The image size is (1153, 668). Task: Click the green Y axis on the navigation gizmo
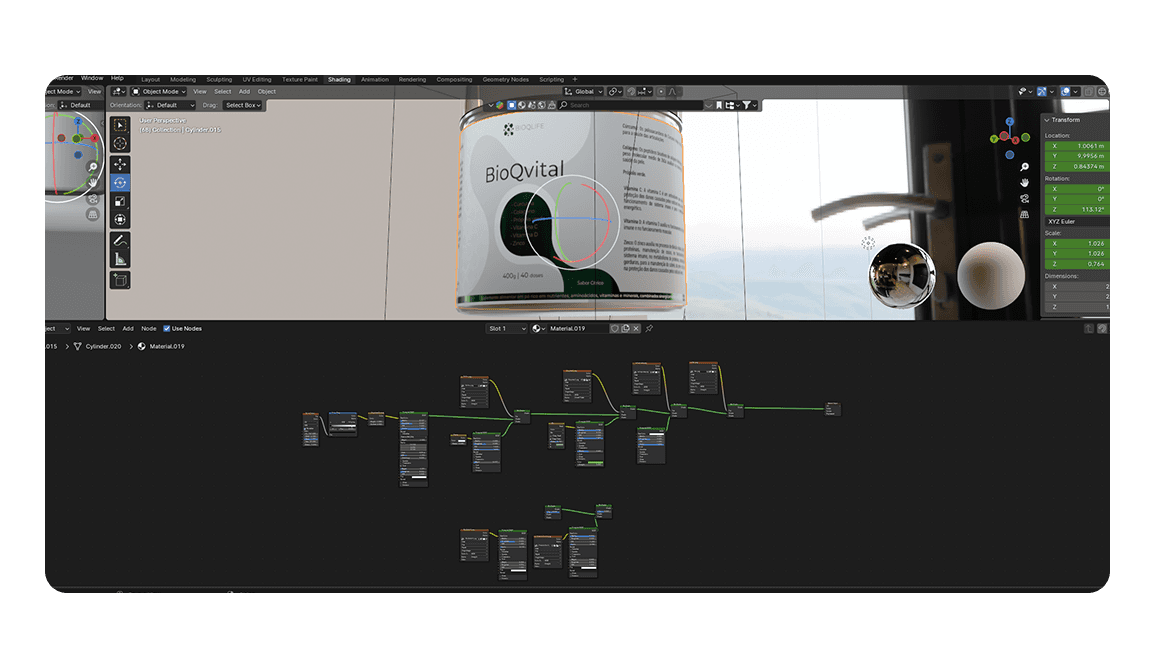994,139
